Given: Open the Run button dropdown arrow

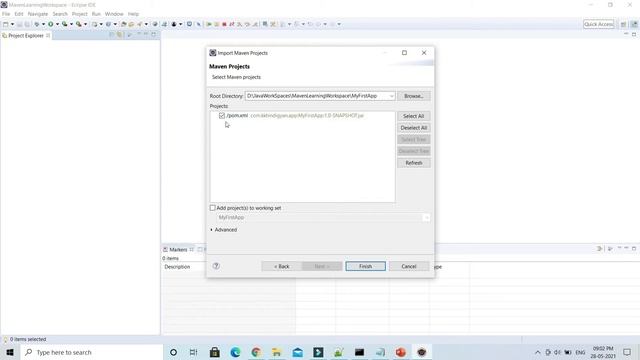Looking at the screenshot, I should coord(57,24).
